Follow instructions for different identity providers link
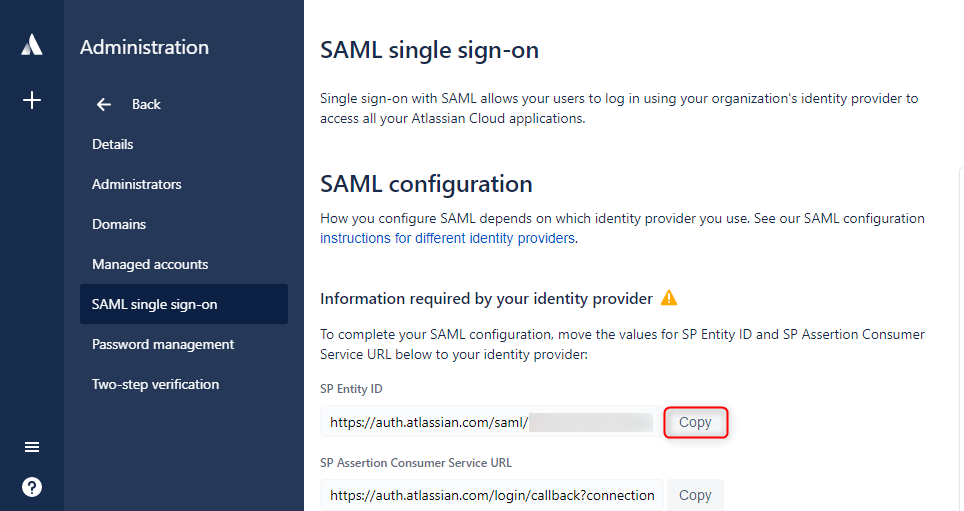 pos(448,238)
